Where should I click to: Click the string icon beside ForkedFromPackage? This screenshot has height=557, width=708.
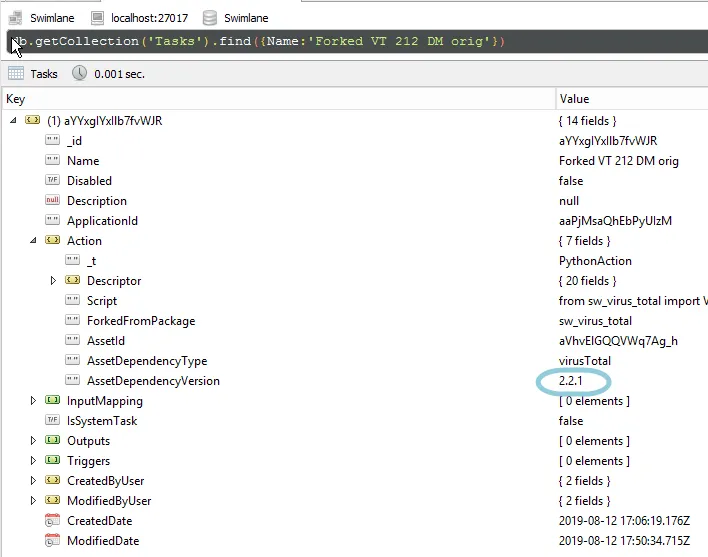72,320
